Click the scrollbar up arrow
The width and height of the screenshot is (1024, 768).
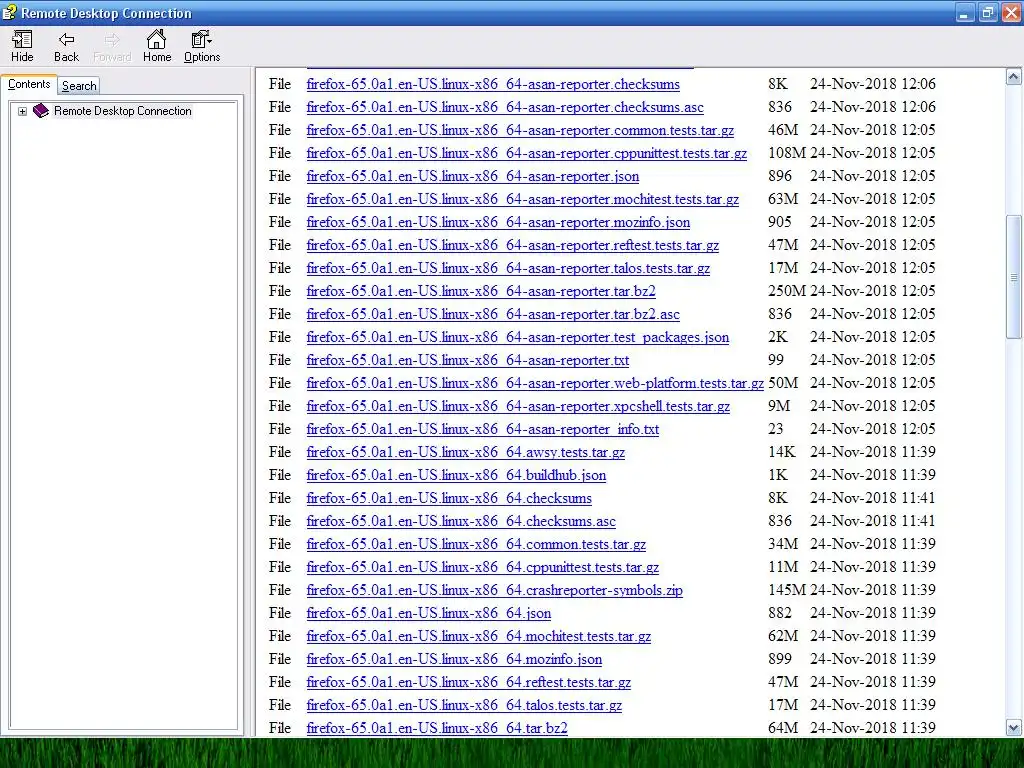click(1014, 77)
